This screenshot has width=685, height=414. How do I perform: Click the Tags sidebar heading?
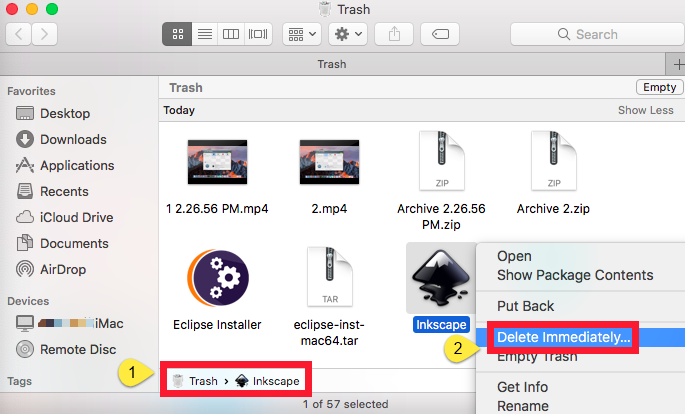pyautogui.click(x=20, y=381)
